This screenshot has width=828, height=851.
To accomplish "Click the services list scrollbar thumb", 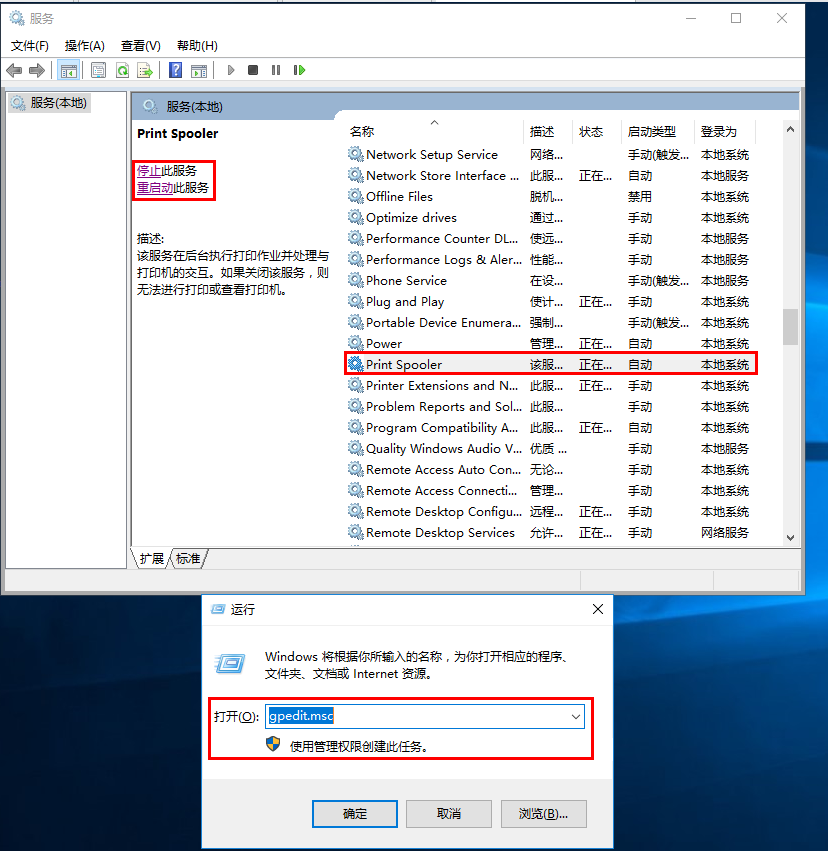I will tap(791, 327).
